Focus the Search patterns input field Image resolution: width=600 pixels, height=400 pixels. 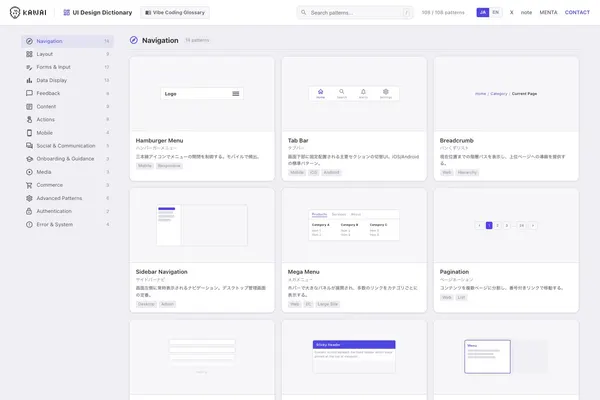[354, 13]
